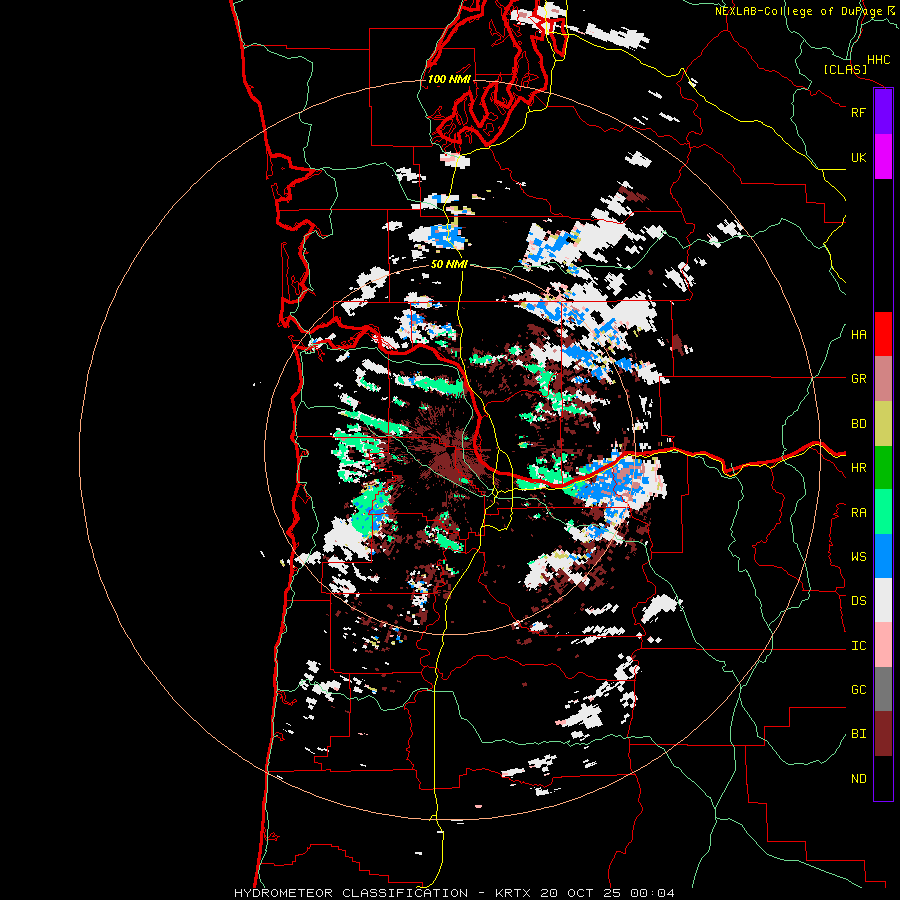The width and height of the screenshot is (900, 900).
Task: Click the DS legend label
Action: click(x=859, y=601)
